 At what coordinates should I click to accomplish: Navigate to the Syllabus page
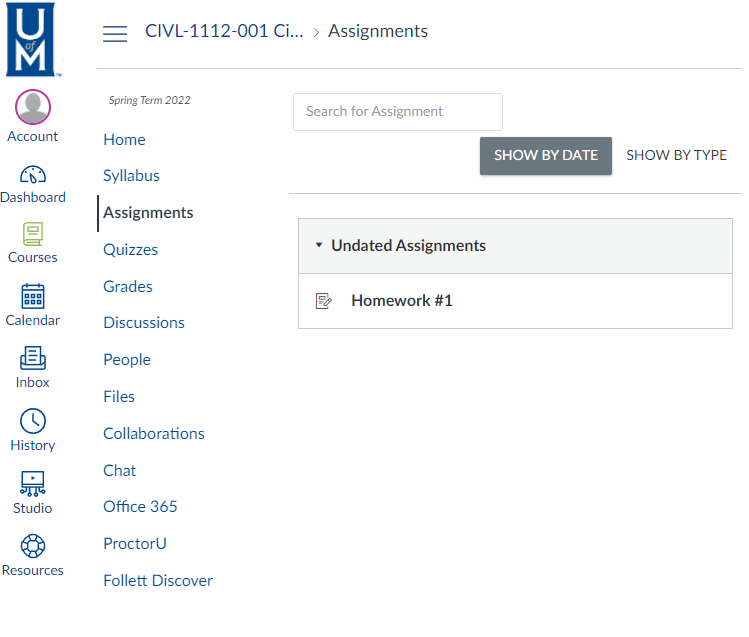131,175
